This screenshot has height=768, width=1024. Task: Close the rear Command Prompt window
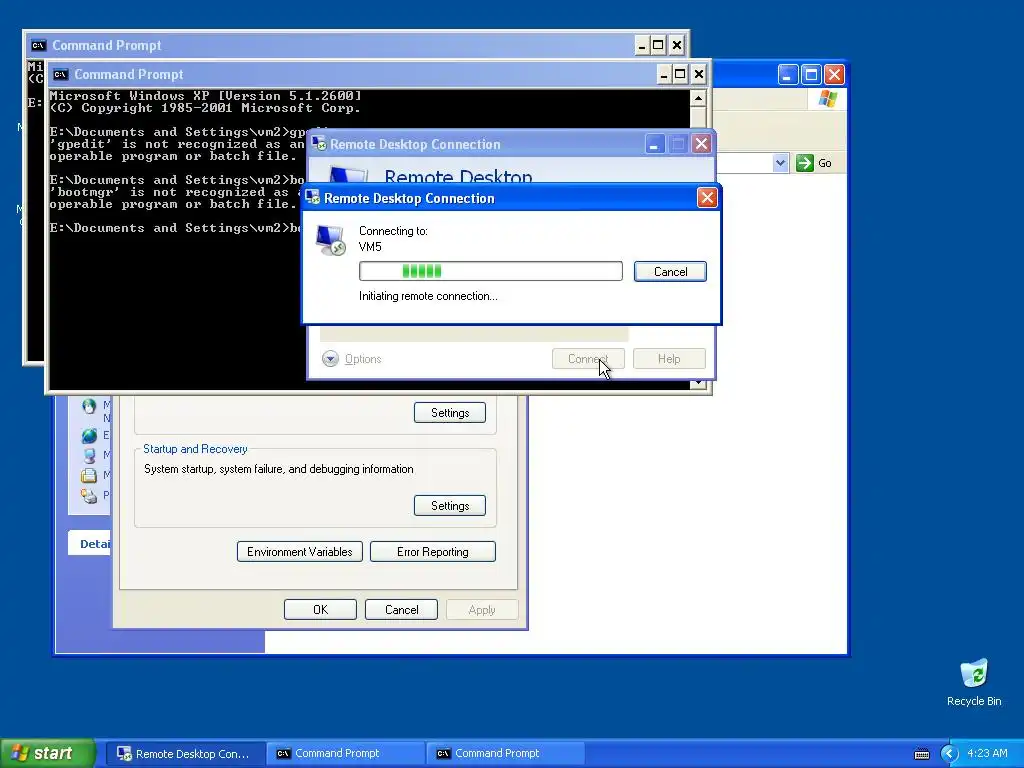click(677, 45)
